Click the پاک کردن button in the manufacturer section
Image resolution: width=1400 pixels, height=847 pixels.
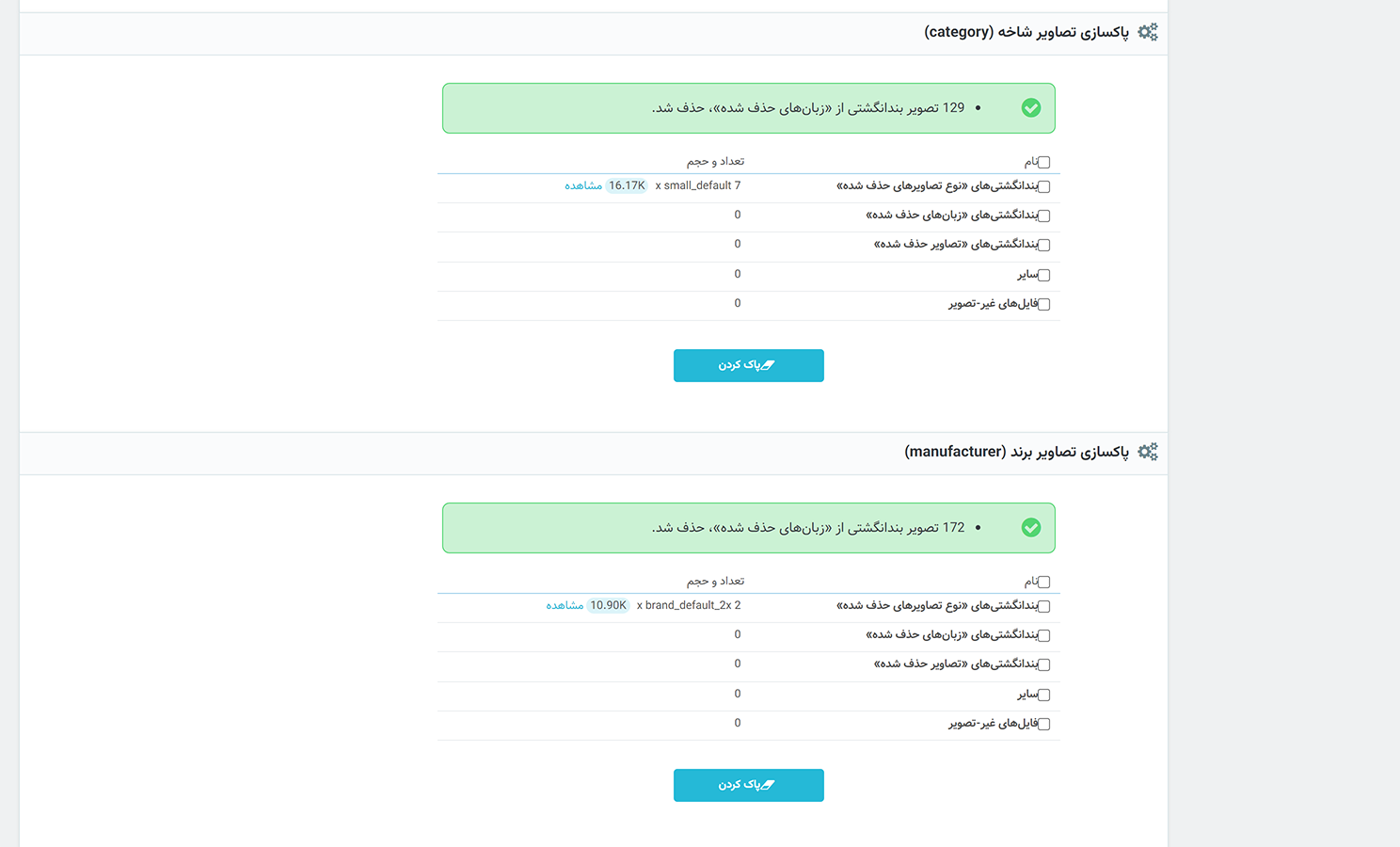pyautogui.click(x=749, y=785)
